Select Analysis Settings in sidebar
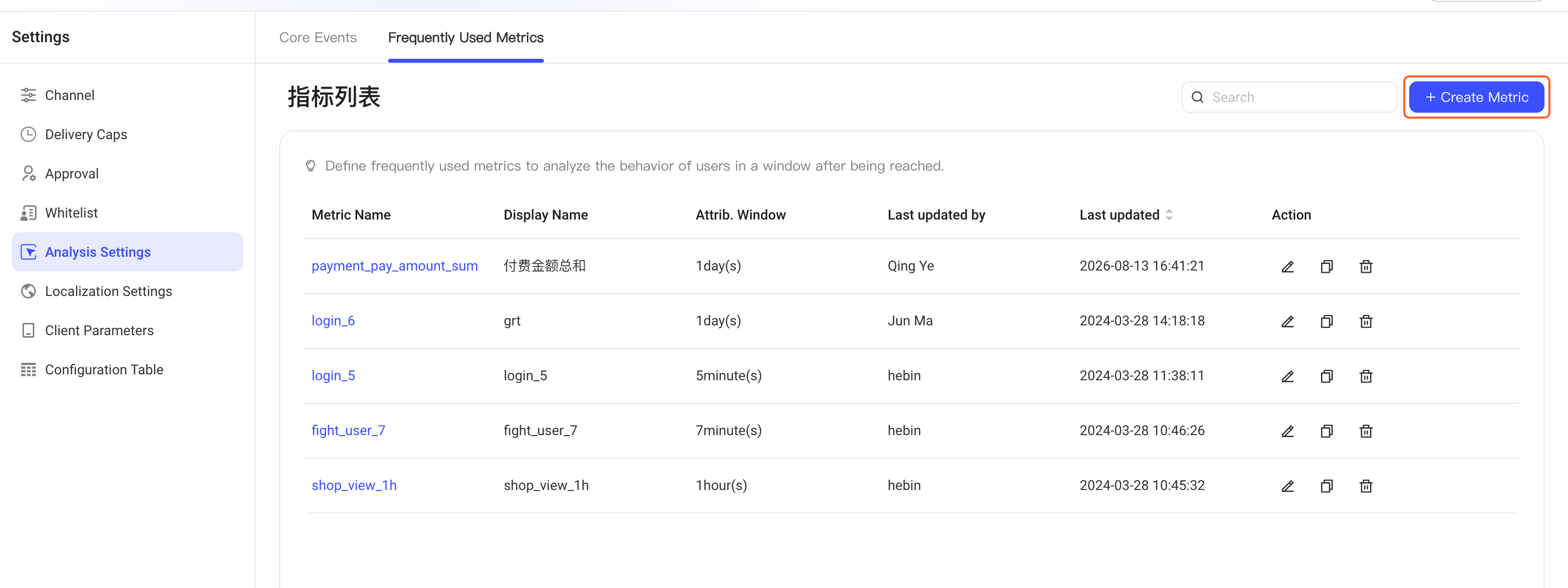The image size is (1568, 588). pos(127,252)
